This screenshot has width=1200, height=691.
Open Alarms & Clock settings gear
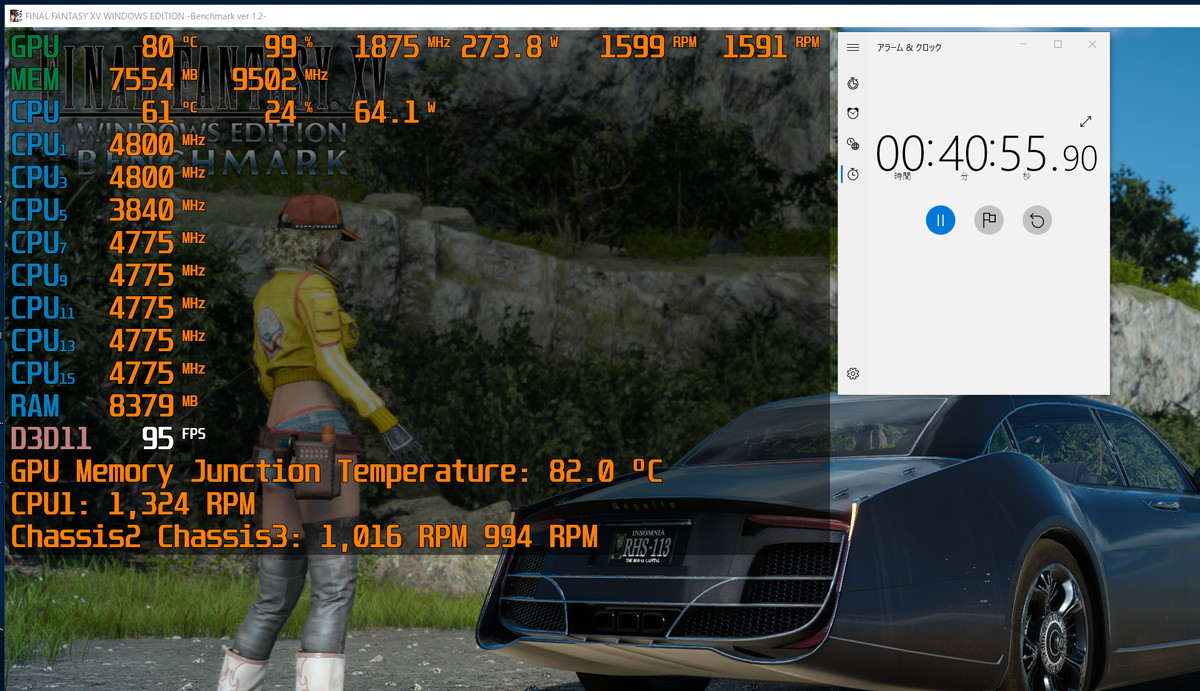click(853, 373)
